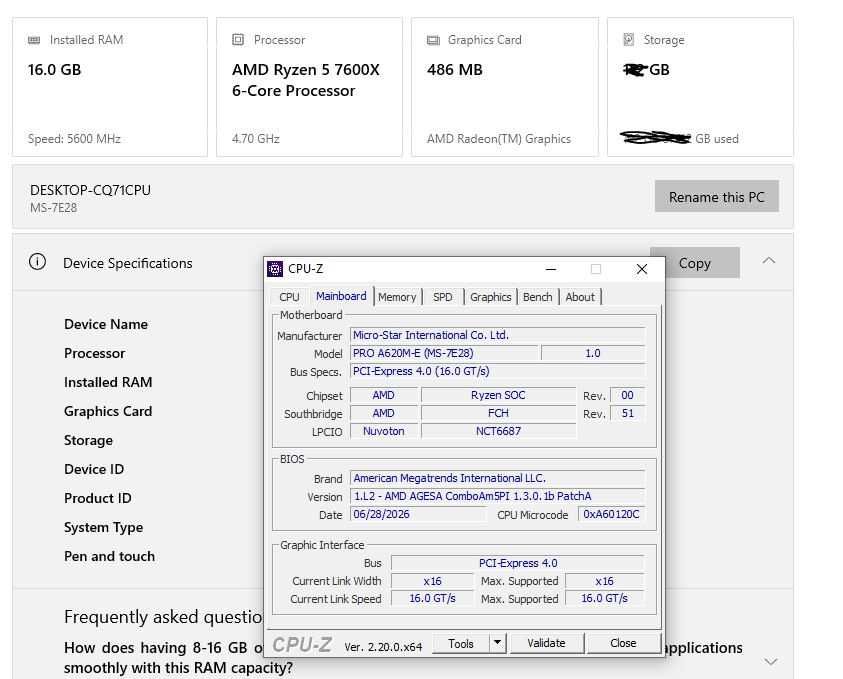Open the Tools dropdown arrow in CPU-Z

coord(497,642)
